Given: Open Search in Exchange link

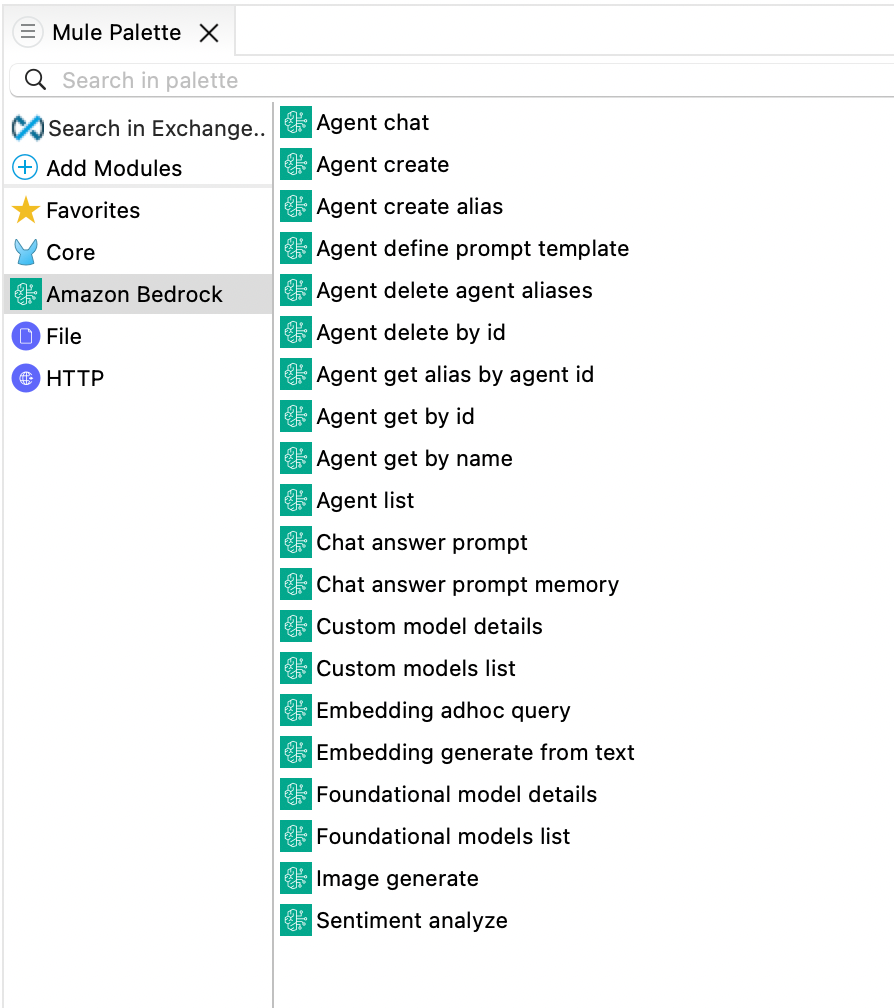Looking at the screenshot, I should point(157,128).
